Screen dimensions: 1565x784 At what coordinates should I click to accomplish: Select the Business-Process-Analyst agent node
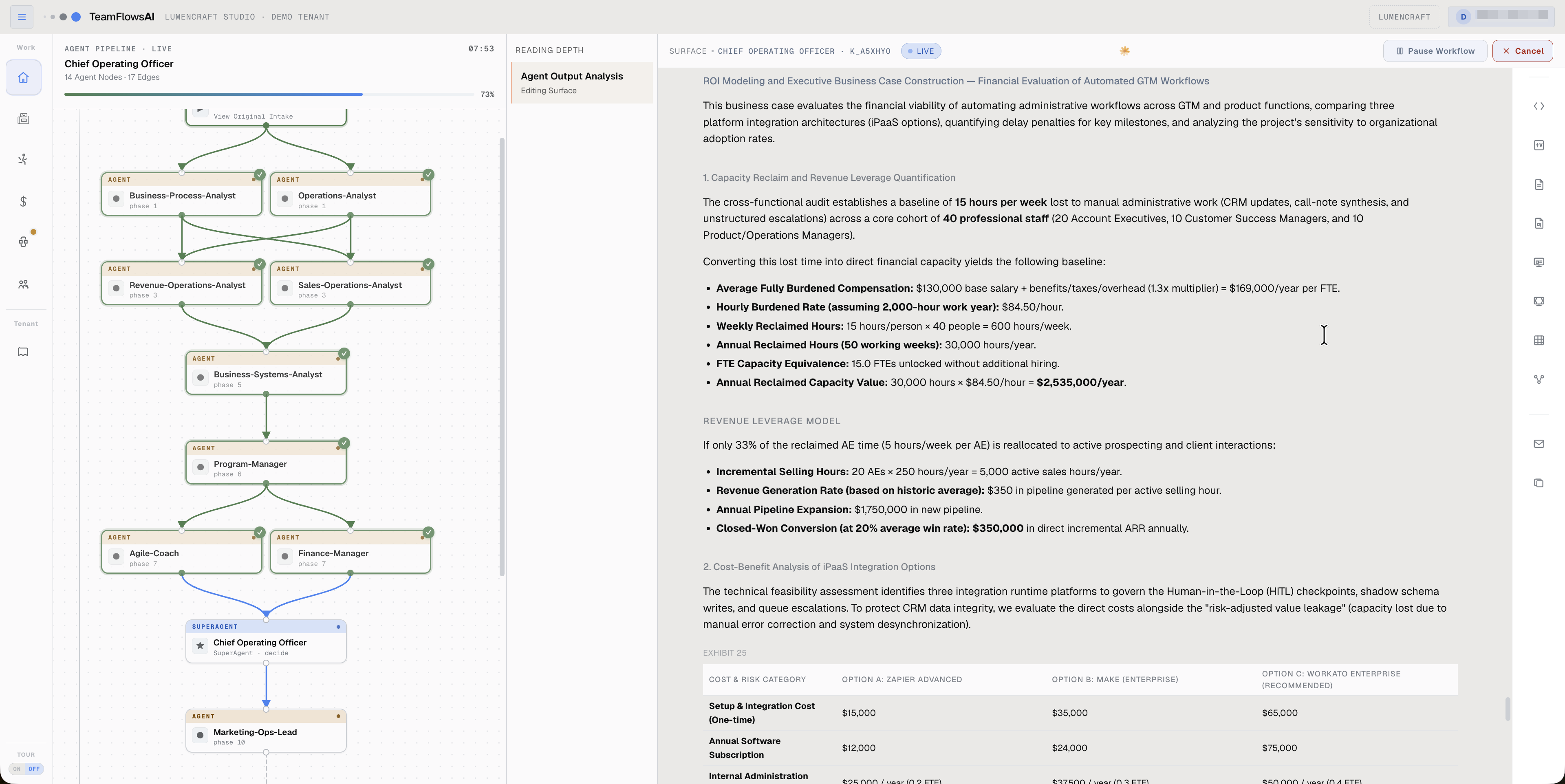(182, 194)
